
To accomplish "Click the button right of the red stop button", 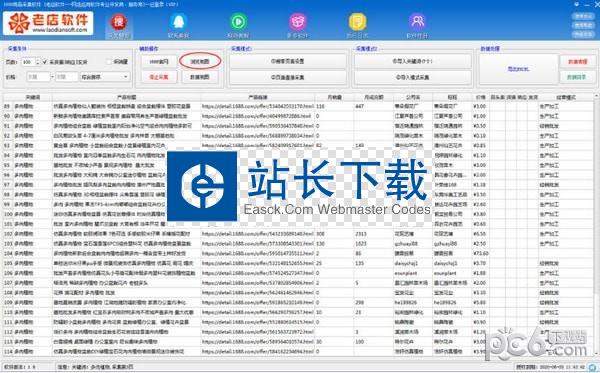I will 200,77.
